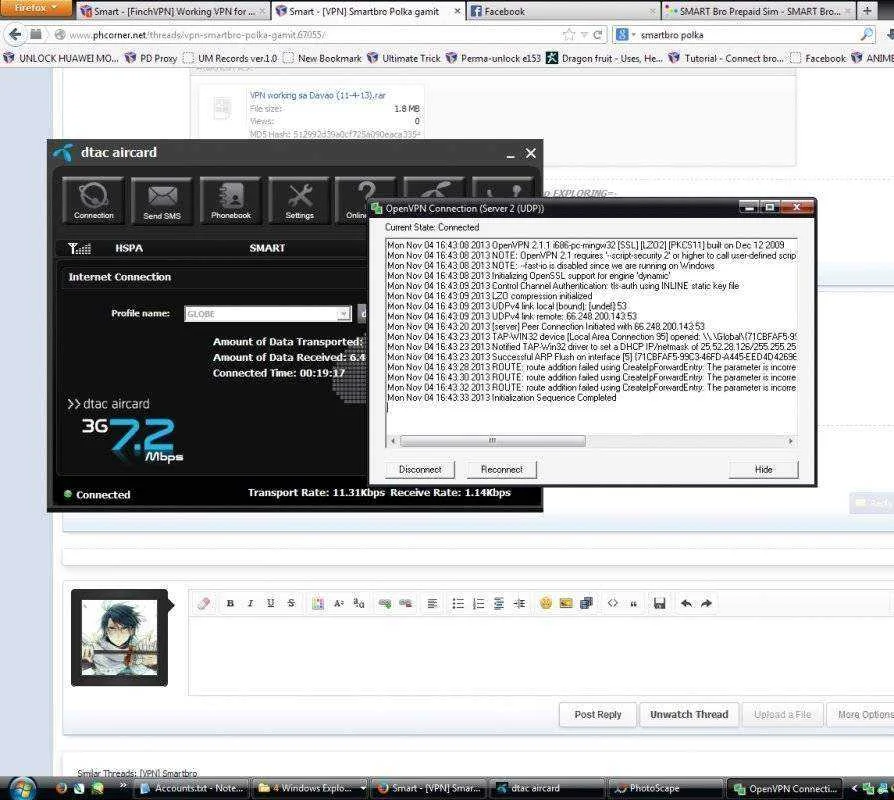The image size is (894, 800).
Task: Open the font size option
Action: pos(339,603)
